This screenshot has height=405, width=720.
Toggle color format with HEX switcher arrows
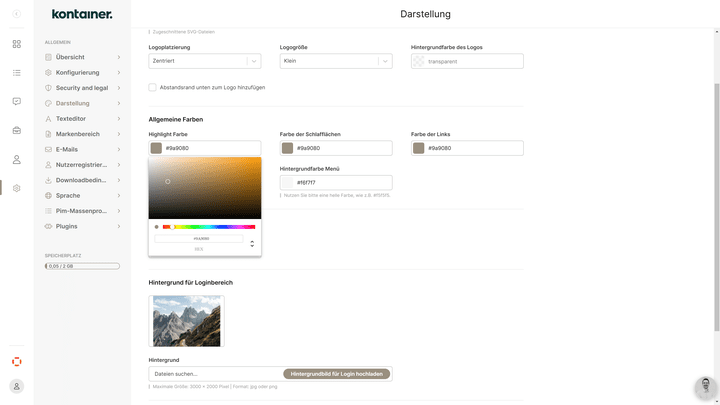tap(252, 243)
